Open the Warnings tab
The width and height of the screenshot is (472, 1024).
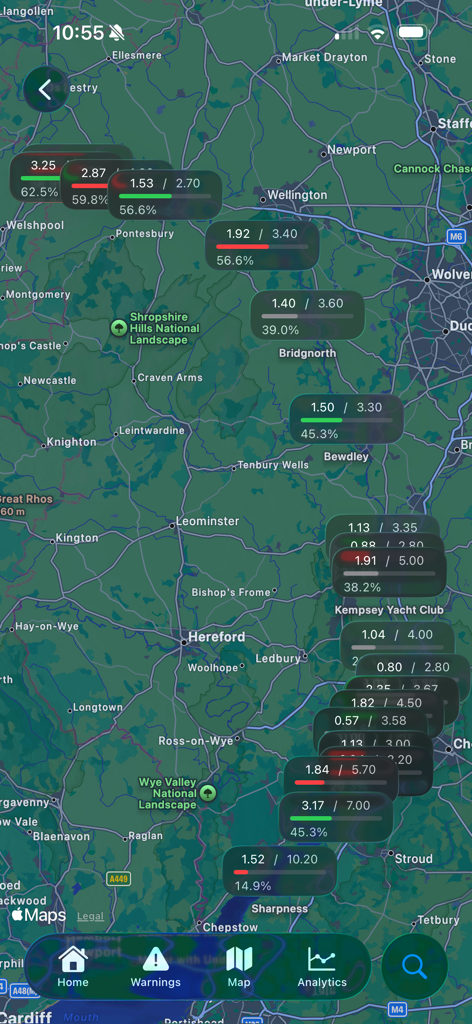click(x=155, y=967)
